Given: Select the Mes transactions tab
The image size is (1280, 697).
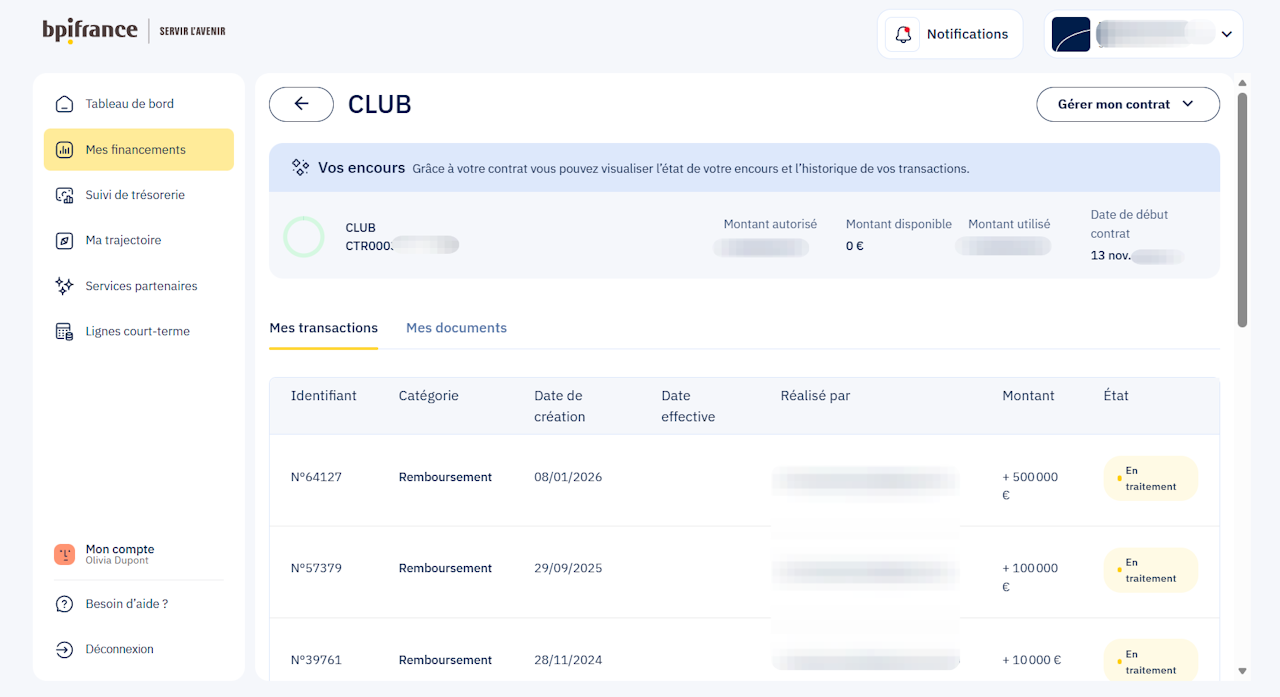Looking at the screenshot, I should pyautogui.click(x=324, y=328).
